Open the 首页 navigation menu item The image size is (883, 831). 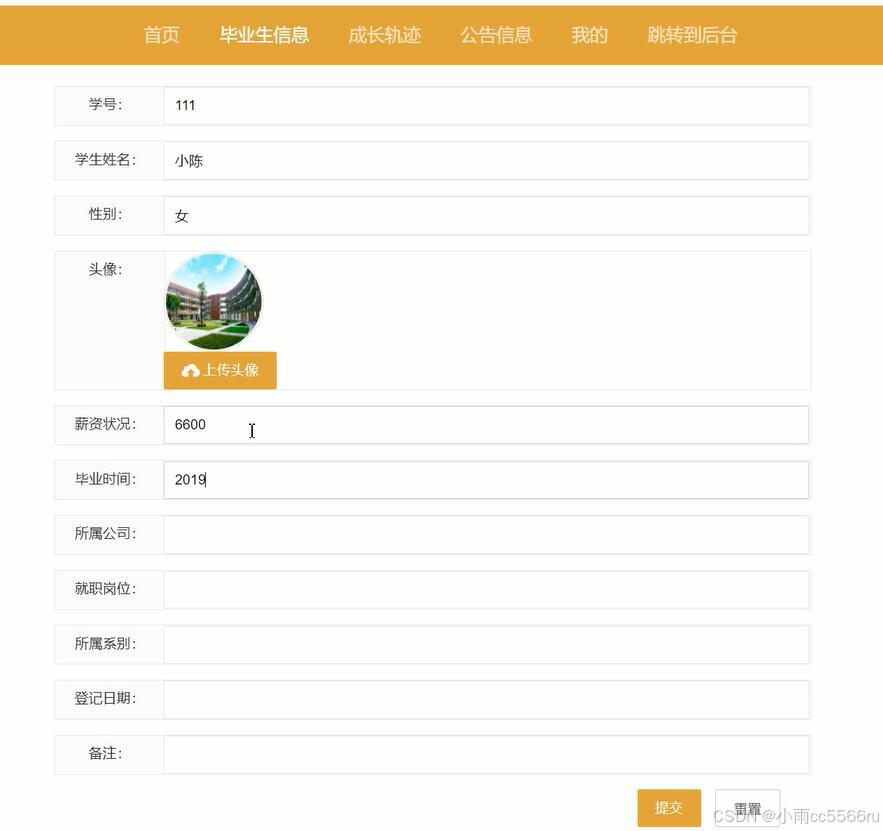162,35
